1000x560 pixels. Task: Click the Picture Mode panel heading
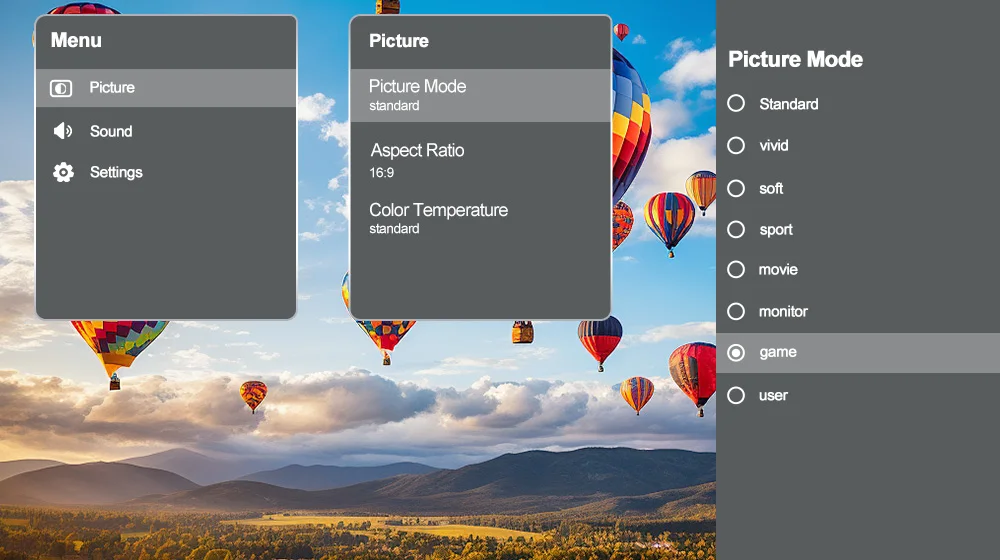(x=795, y=59)
